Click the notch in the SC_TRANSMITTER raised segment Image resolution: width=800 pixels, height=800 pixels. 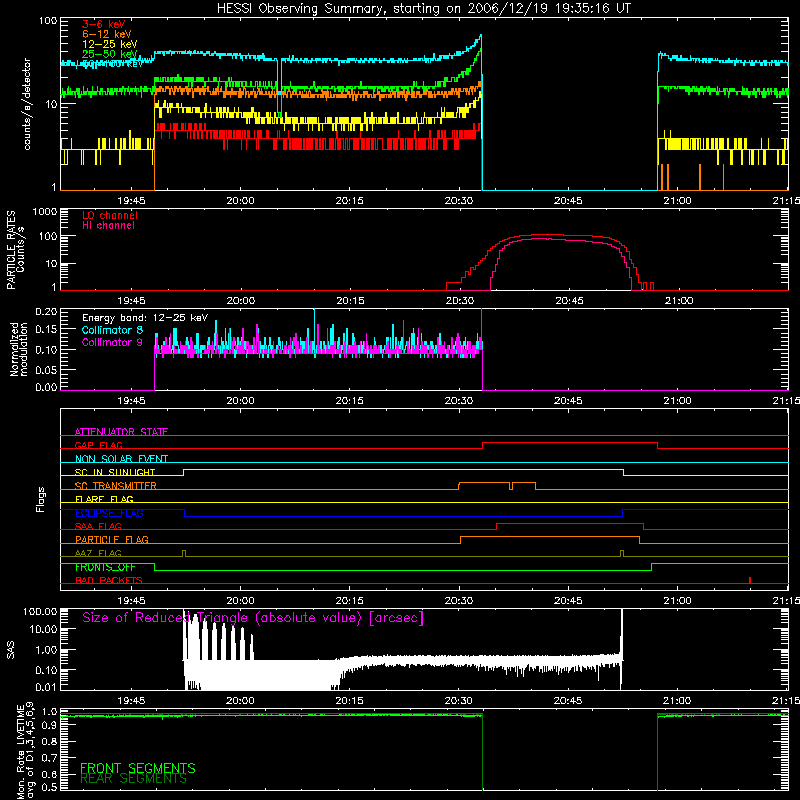[511, 486]
